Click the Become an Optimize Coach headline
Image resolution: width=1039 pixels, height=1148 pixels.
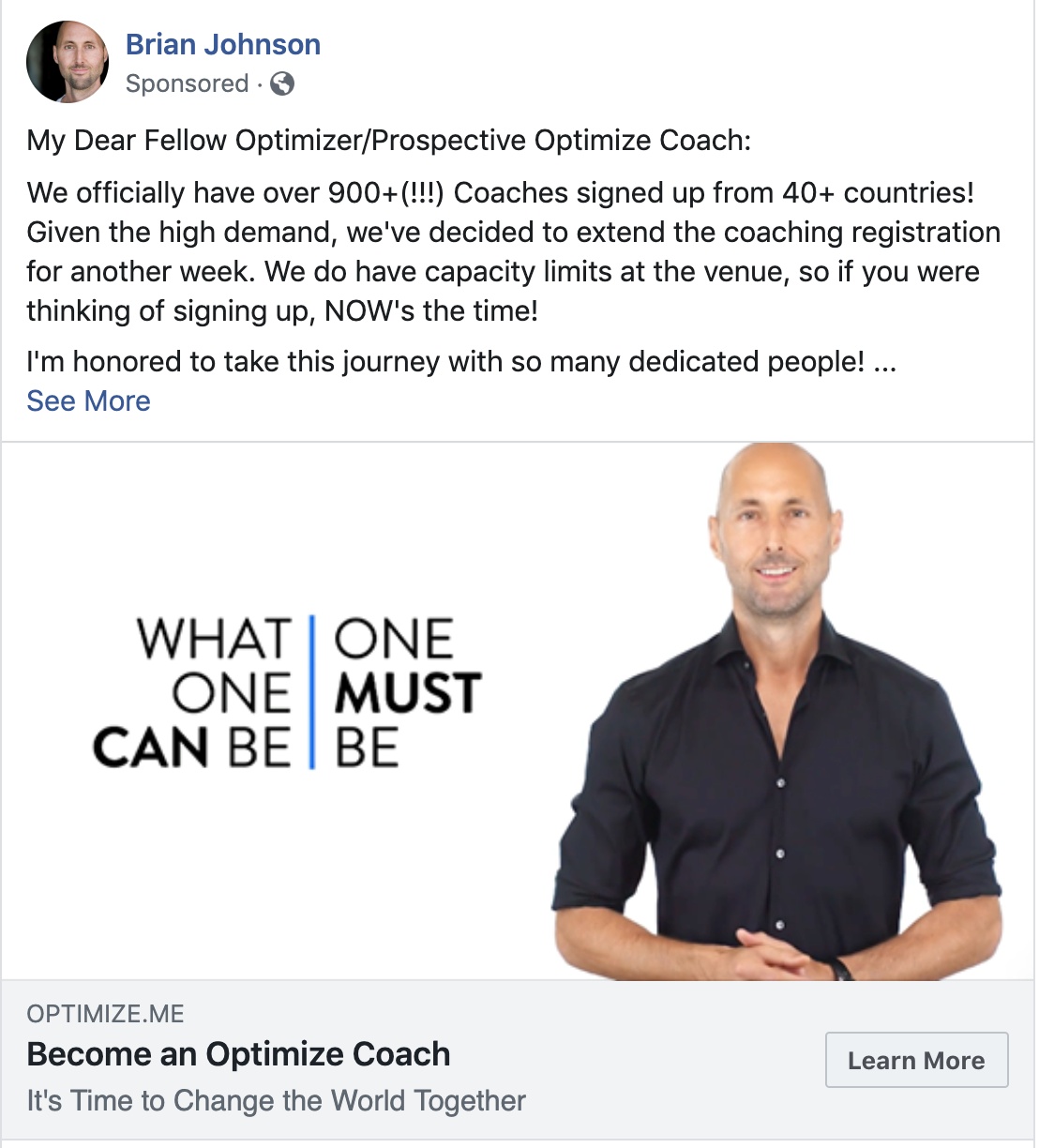coord(238,1054)
